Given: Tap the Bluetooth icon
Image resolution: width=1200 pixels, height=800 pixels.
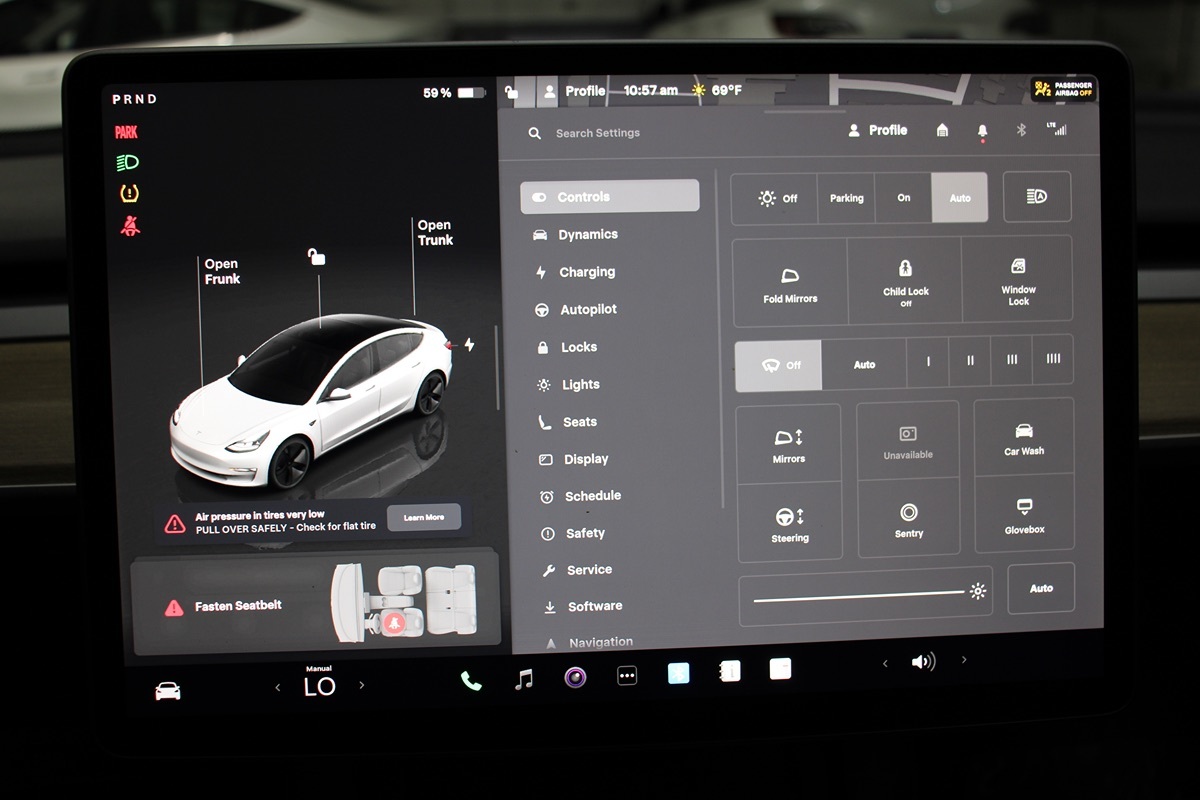Looking at the screenshot, I should (1021, 130).
